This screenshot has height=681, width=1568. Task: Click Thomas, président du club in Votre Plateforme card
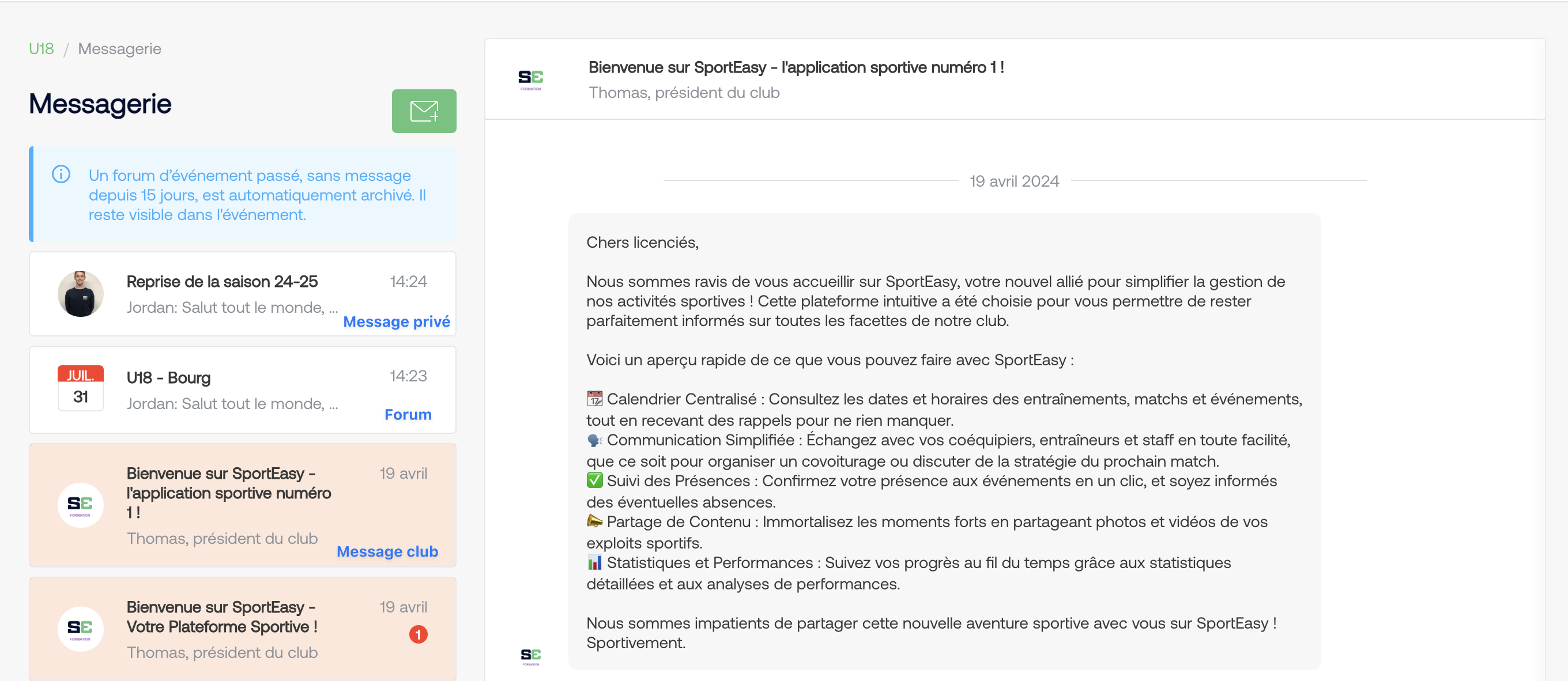tap(222, 652)
